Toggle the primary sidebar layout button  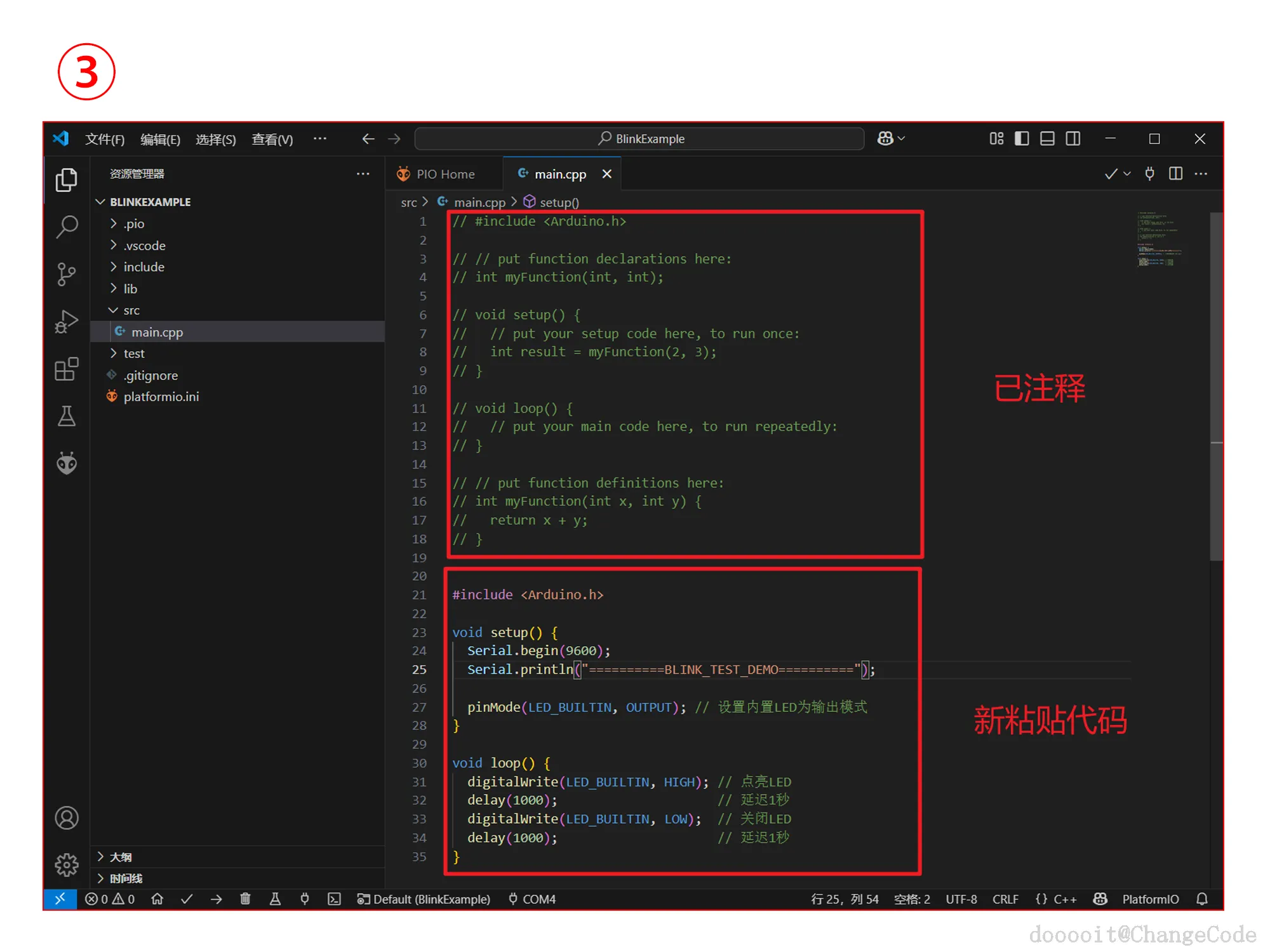coord(1021,138)
